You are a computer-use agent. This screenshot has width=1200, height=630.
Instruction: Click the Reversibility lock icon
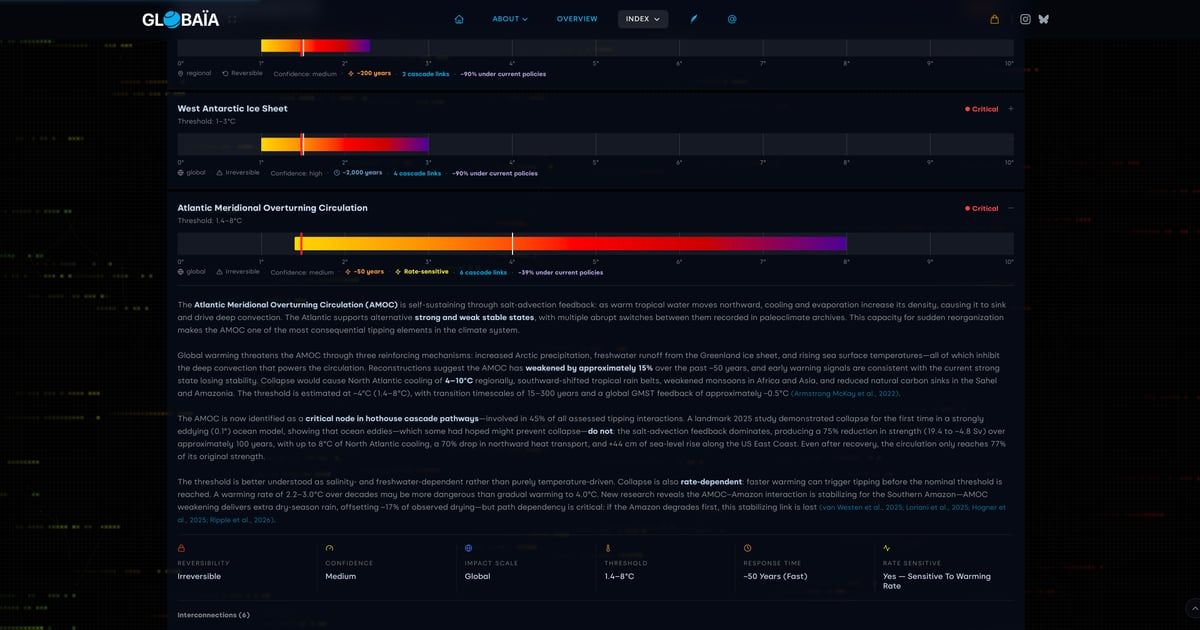(181, 548)
